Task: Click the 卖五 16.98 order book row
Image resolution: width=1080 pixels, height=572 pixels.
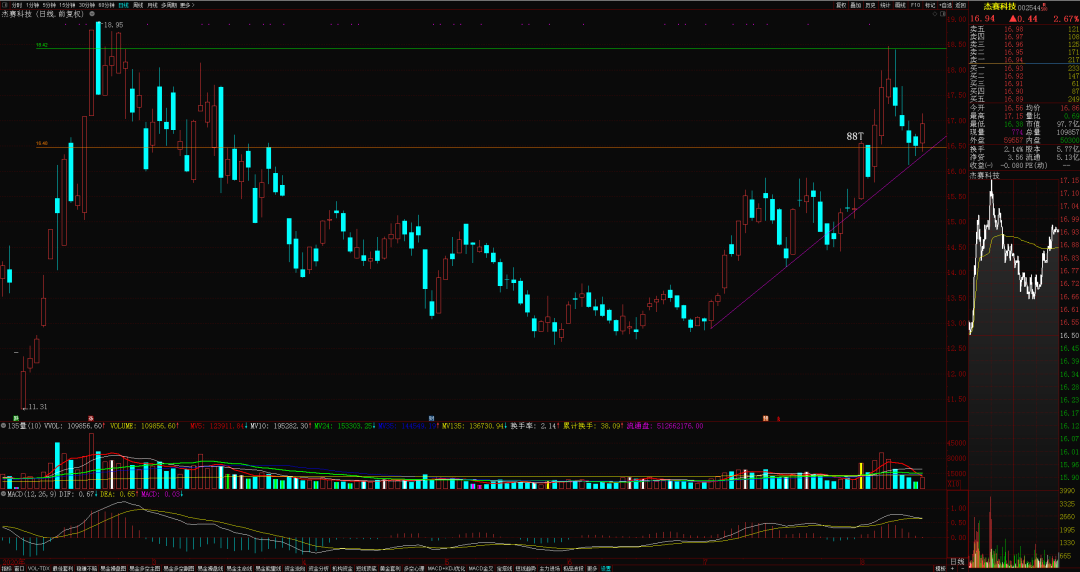Action: [x=1024, y=29]
